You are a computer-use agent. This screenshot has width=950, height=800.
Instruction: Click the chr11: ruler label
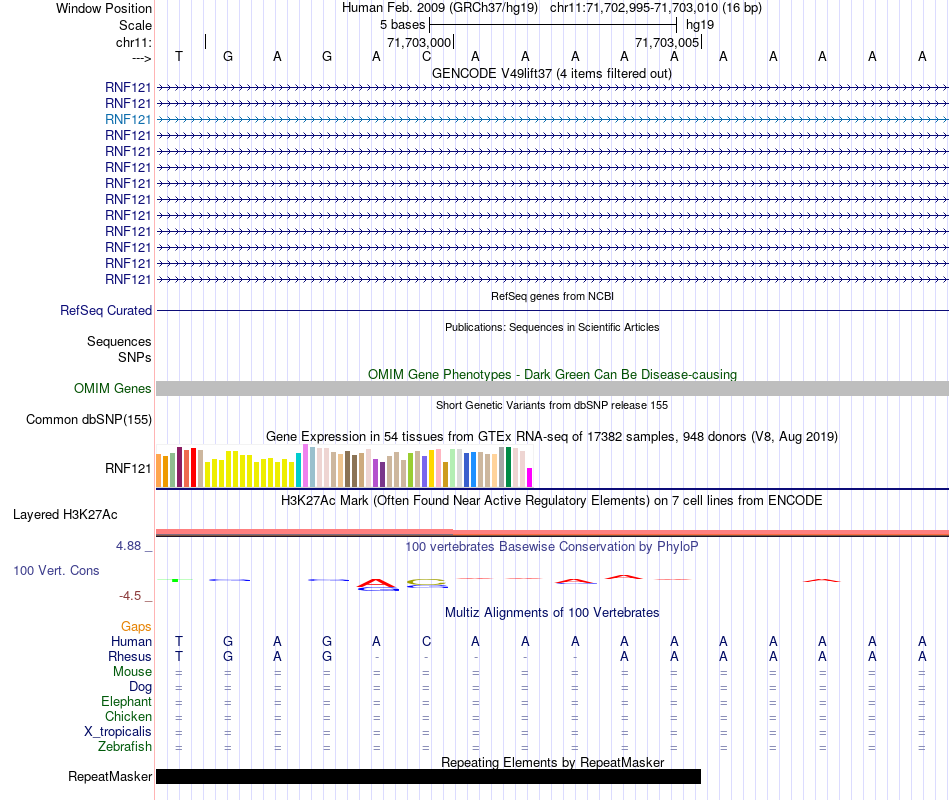133,42
